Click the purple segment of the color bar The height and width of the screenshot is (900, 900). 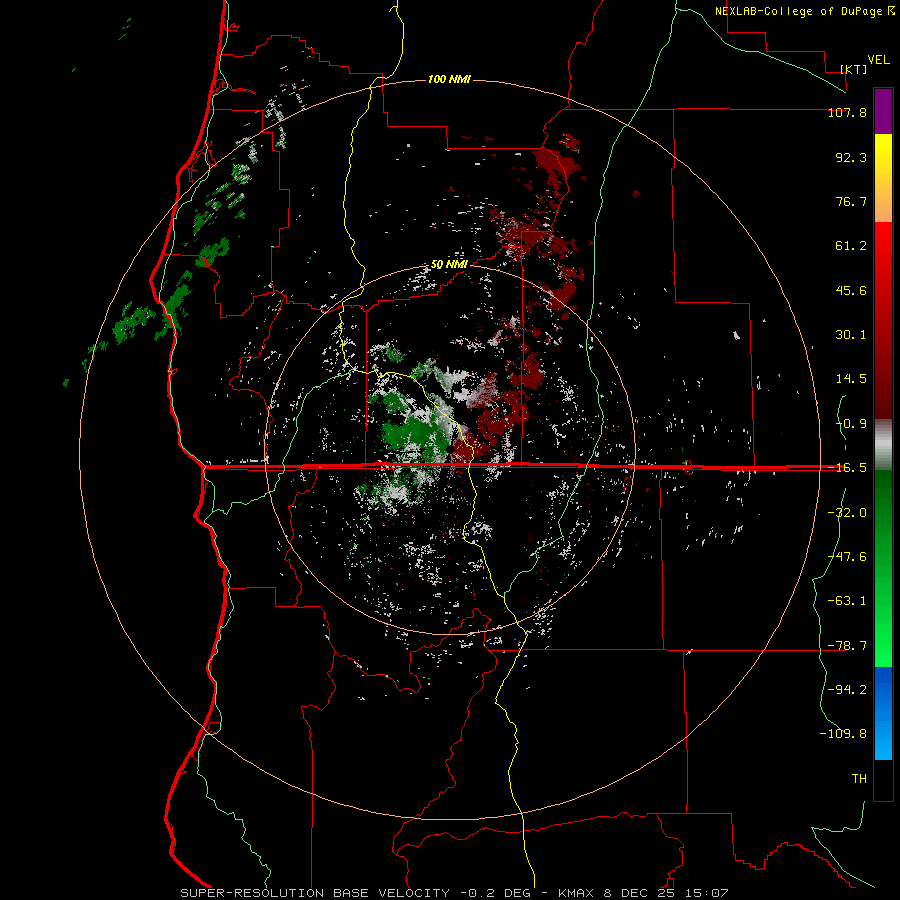(883, 111)
